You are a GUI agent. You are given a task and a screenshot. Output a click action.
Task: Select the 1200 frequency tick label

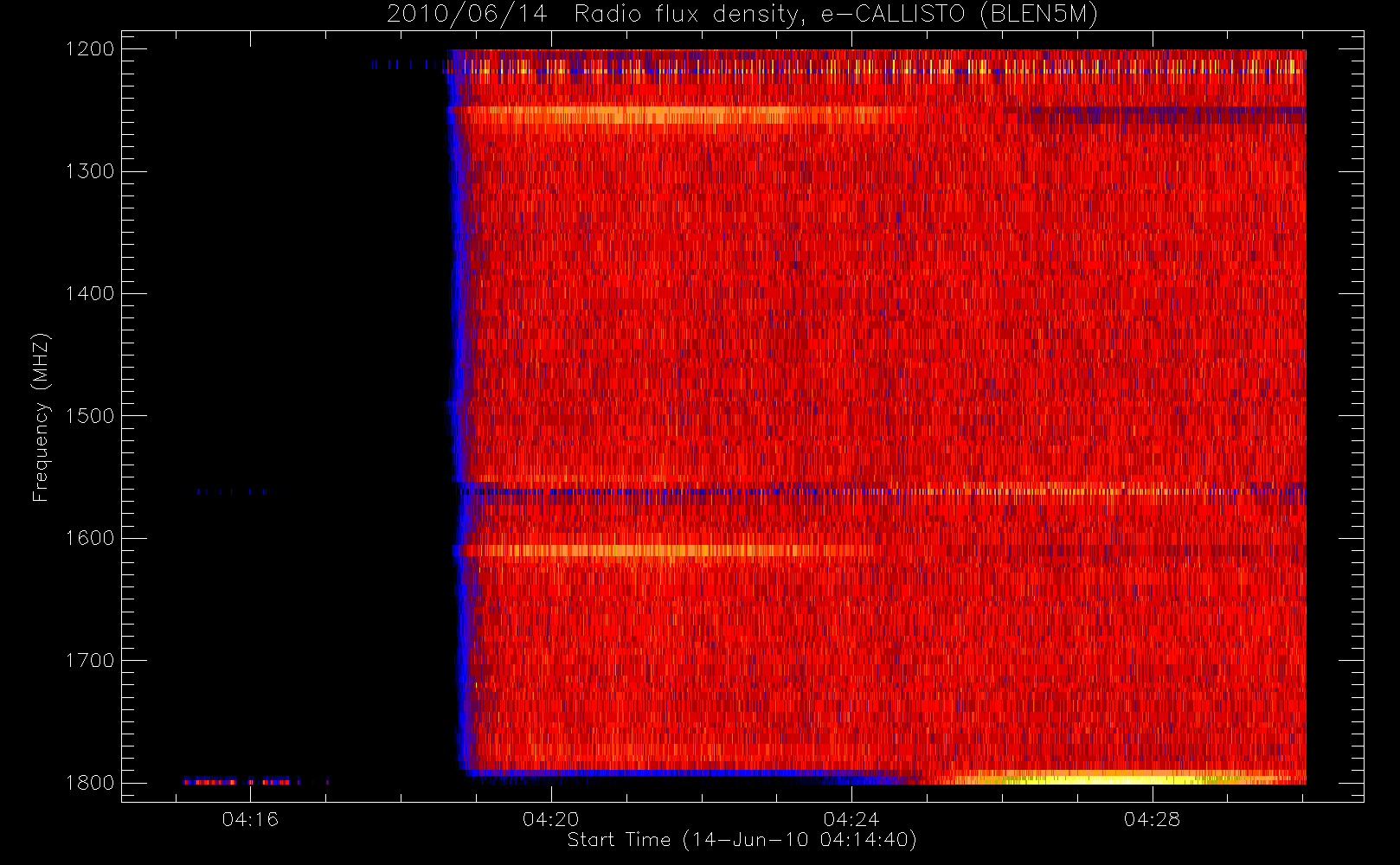coord(90,49)
